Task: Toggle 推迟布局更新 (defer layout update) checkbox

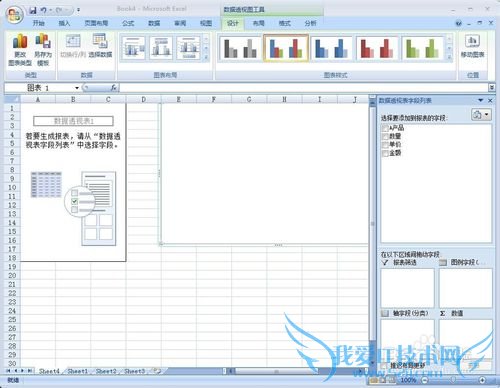Action: tap(385, 366)
